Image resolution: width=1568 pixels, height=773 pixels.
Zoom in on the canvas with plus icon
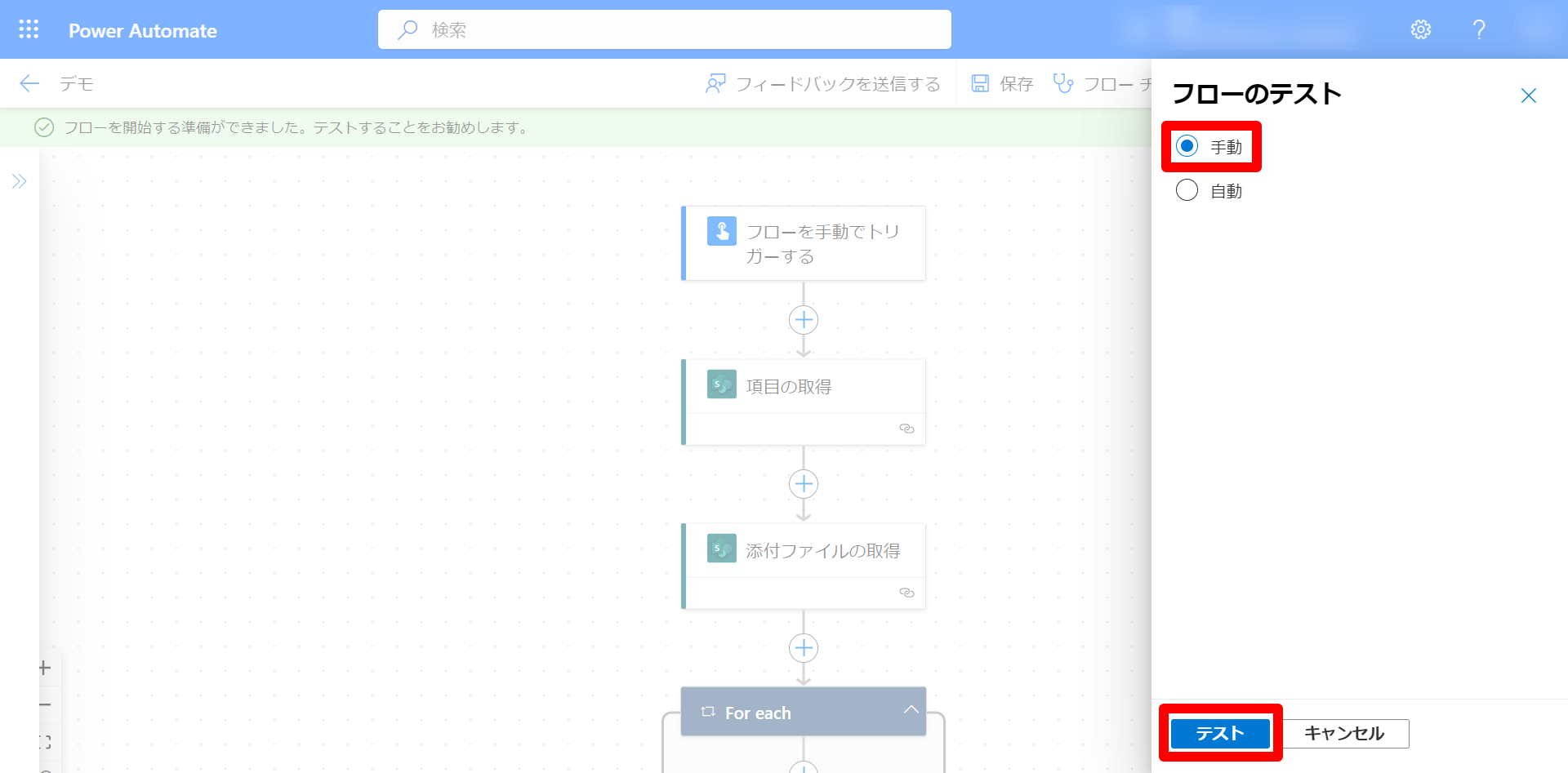[x=43, y=668]
